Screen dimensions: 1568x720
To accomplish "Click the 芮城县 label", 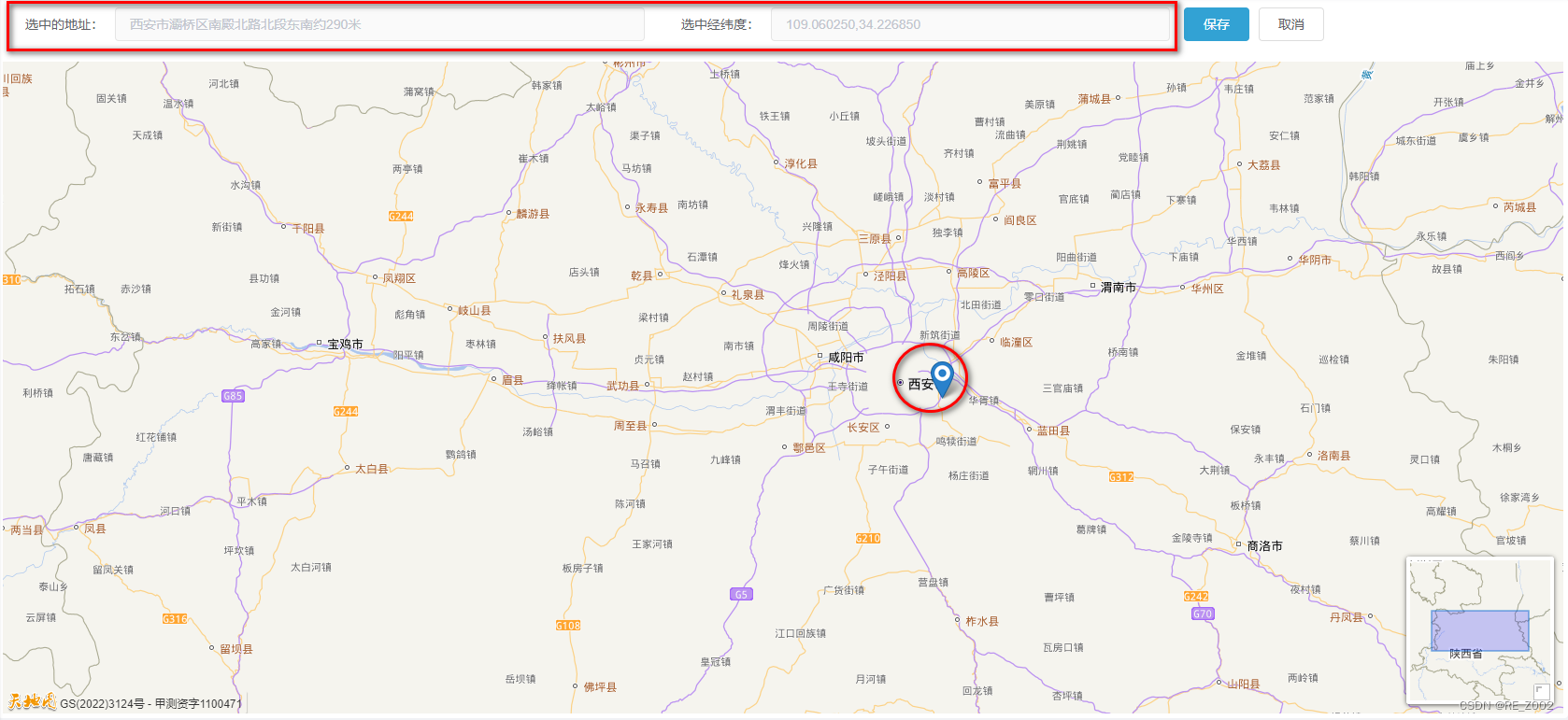I will pyautogui.click(x=1519, y=208).
